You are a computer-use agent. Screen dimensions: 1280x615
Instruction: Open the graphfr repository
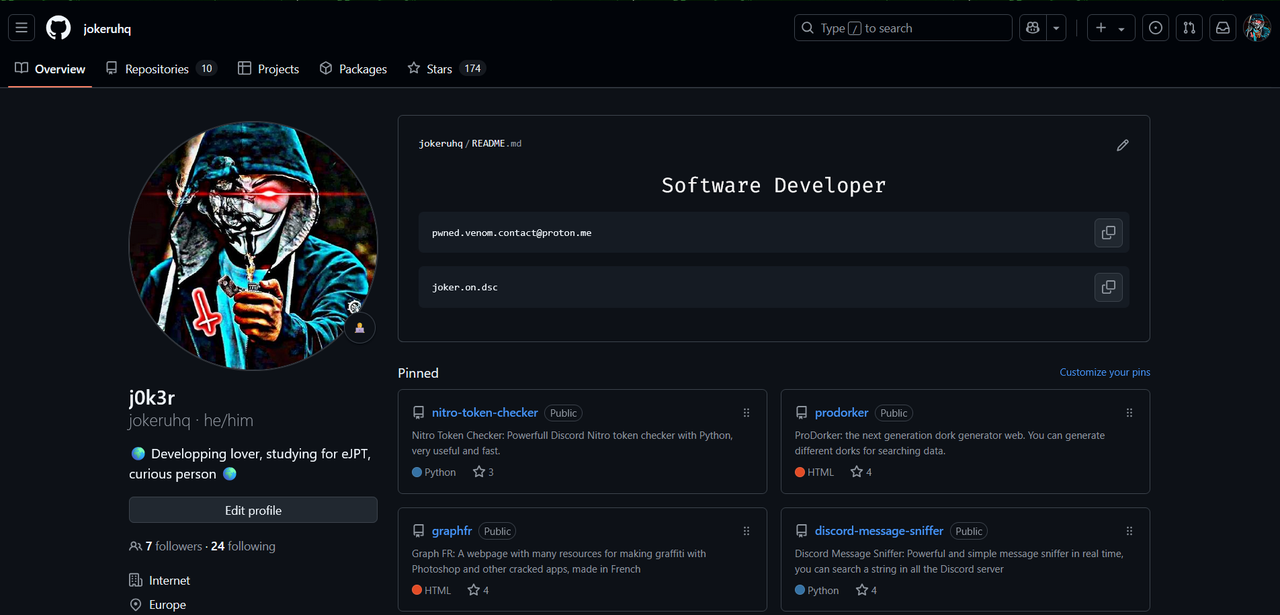452,531
